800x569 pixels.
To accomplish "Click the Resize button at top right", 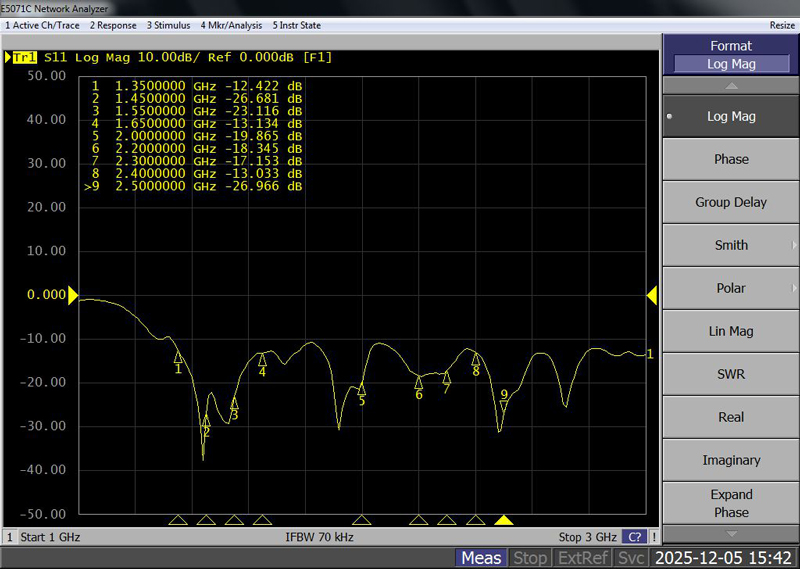I will tap(782, 25).
